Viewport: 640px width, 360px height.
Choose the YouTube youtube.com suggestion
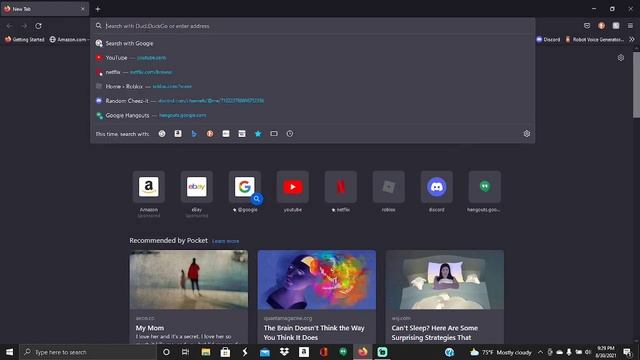(313, 58)
